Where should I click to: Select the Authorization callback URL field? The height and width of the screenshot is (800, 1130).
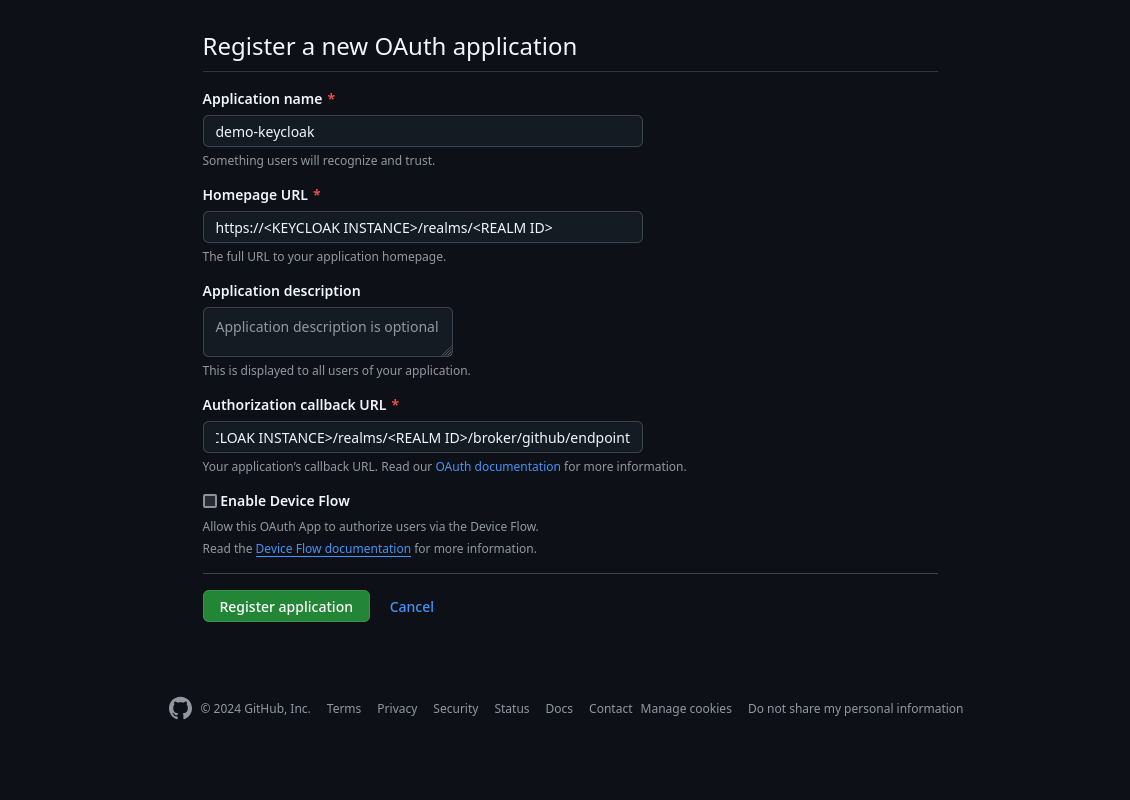click(x=422, y=437)
